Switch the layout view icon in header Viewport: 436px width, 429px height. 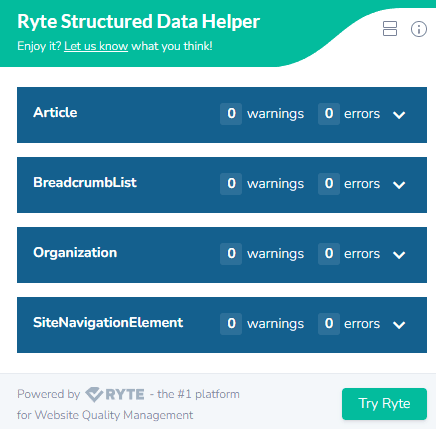[x=390, y=29]
